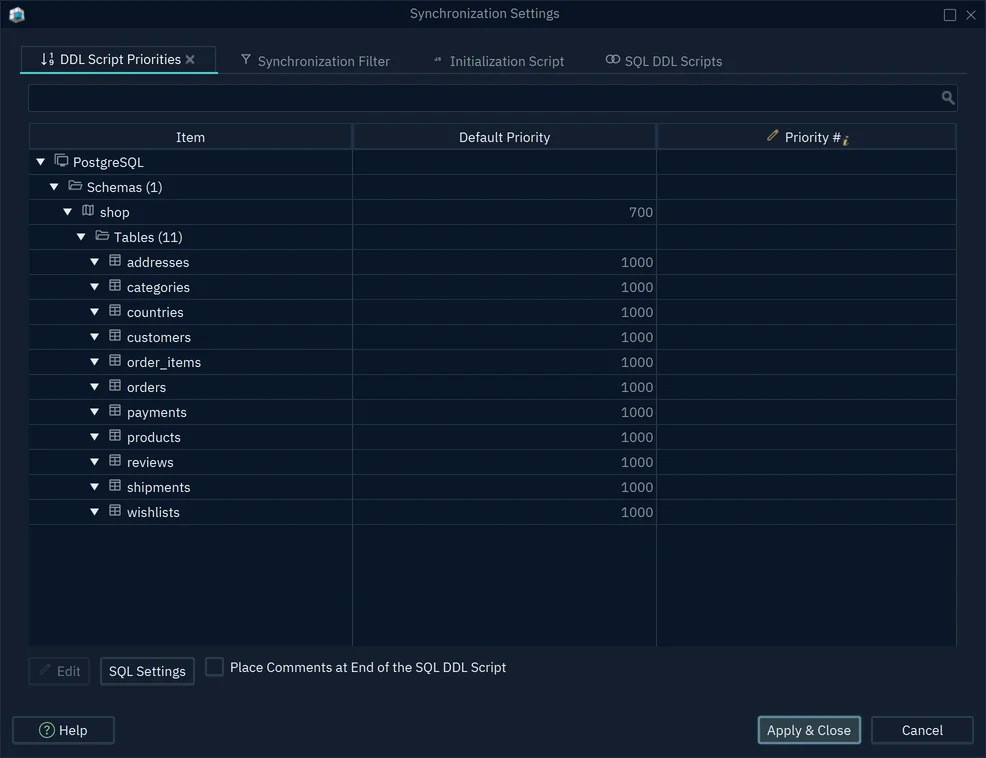This screenshot has height=758, width=986.
Task: Toggle the wishlists table expander arrow
Action: 94,512
